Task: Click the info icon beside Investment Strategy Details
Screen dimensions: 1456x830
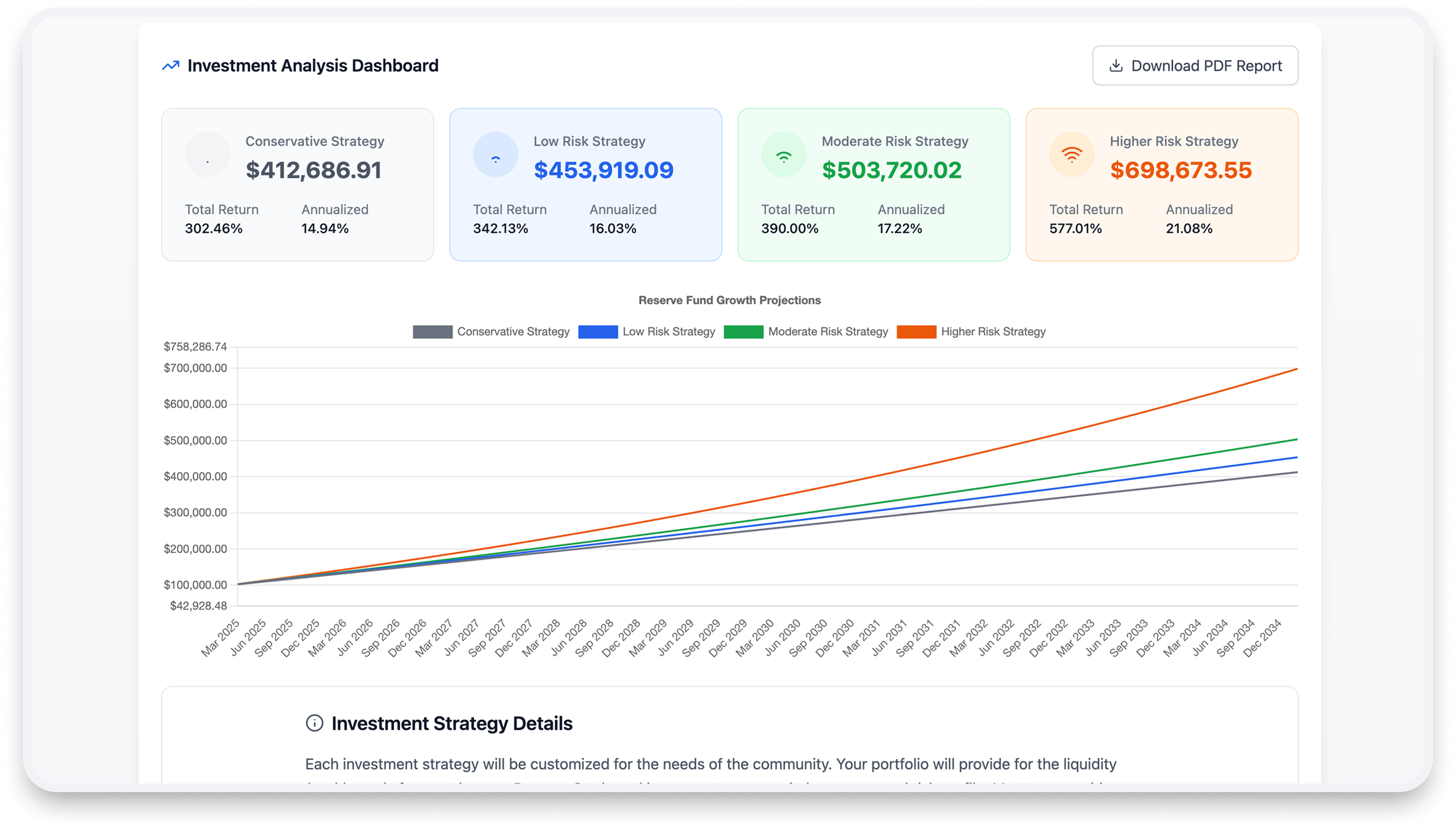Action: [x=314, y=723]
